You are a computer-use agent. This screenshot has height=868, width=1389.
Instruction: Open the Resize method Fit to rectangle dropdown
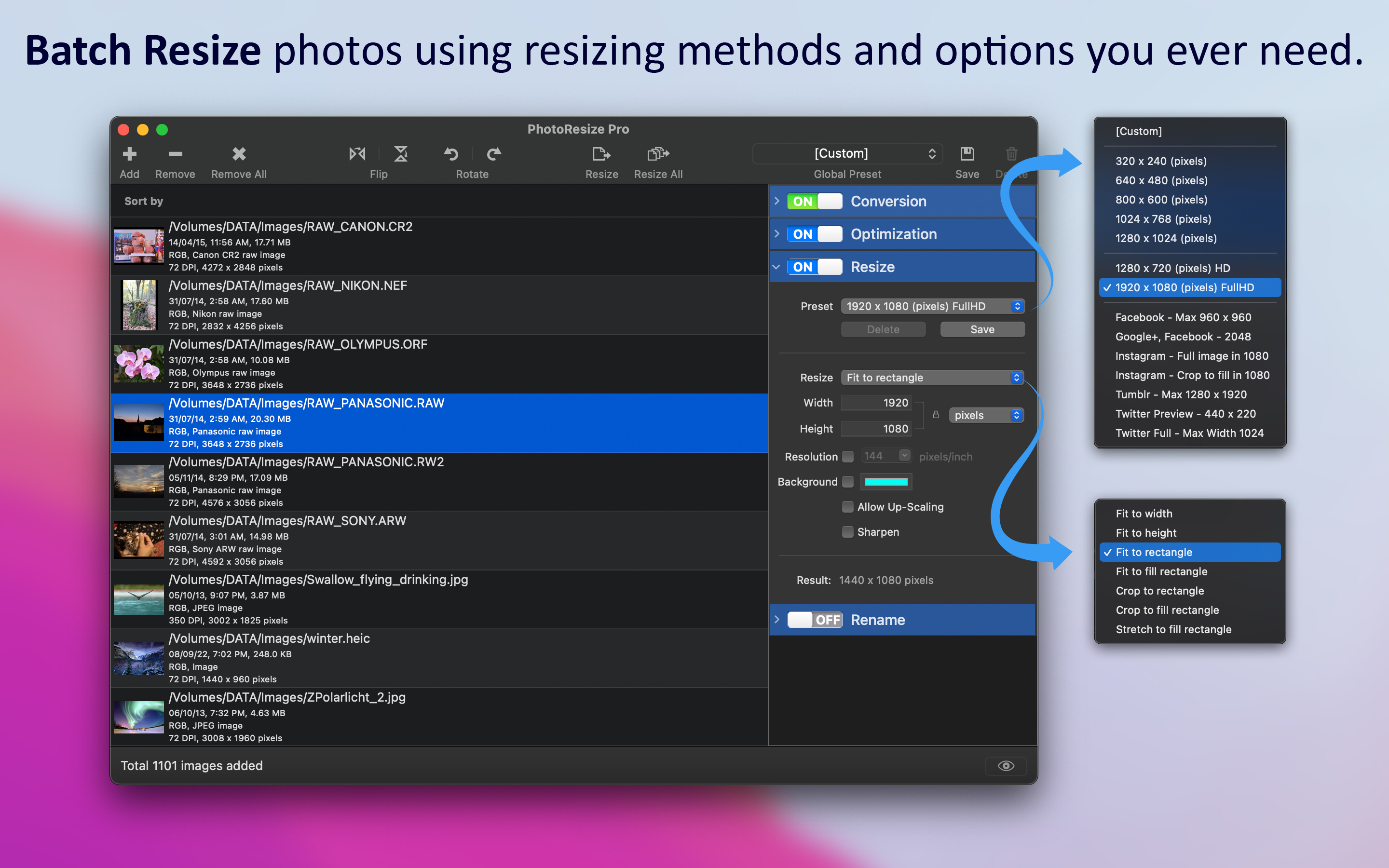(932, 378)
